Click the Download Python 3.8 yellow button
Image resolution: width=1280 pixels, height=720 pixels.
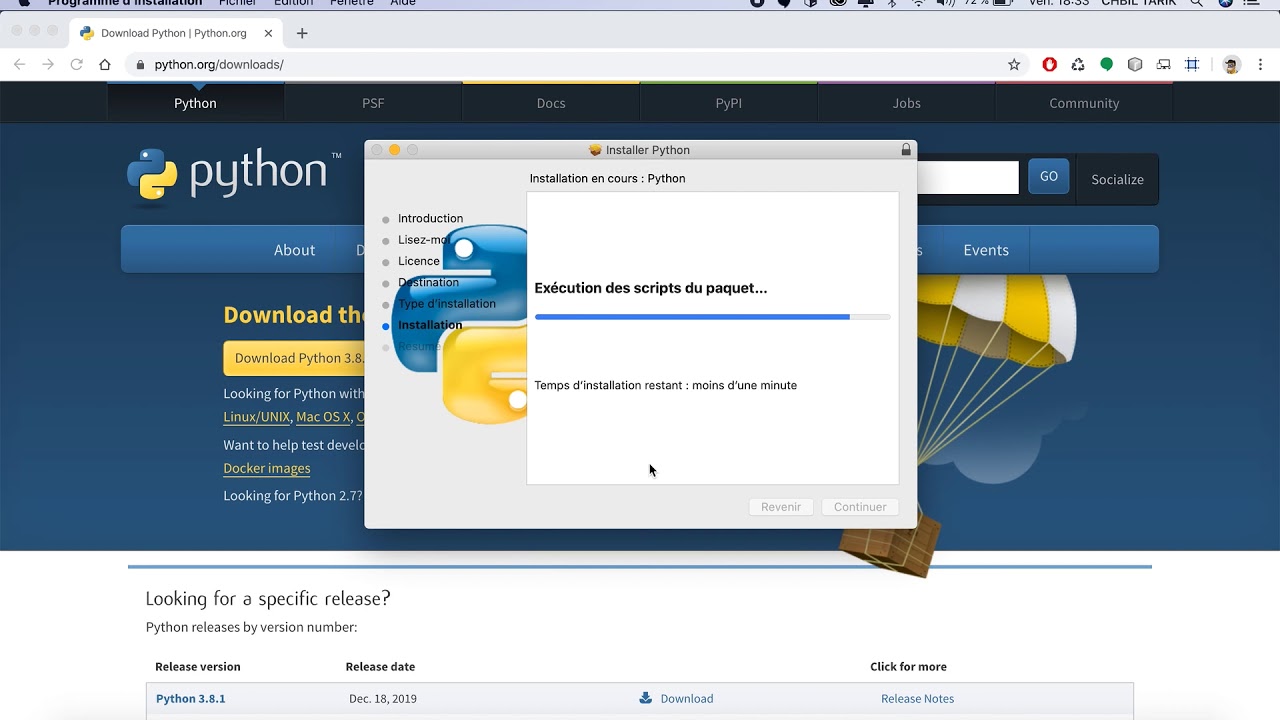coord(294,358)
